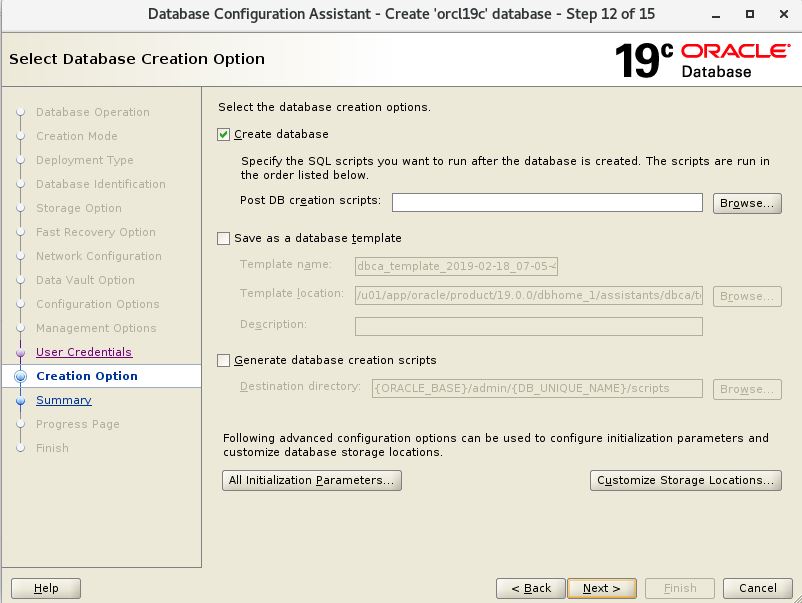The width and height of the screenshot is (802, 603).
Task: Jump to User Credentials step link
Action: coord(84,352)
